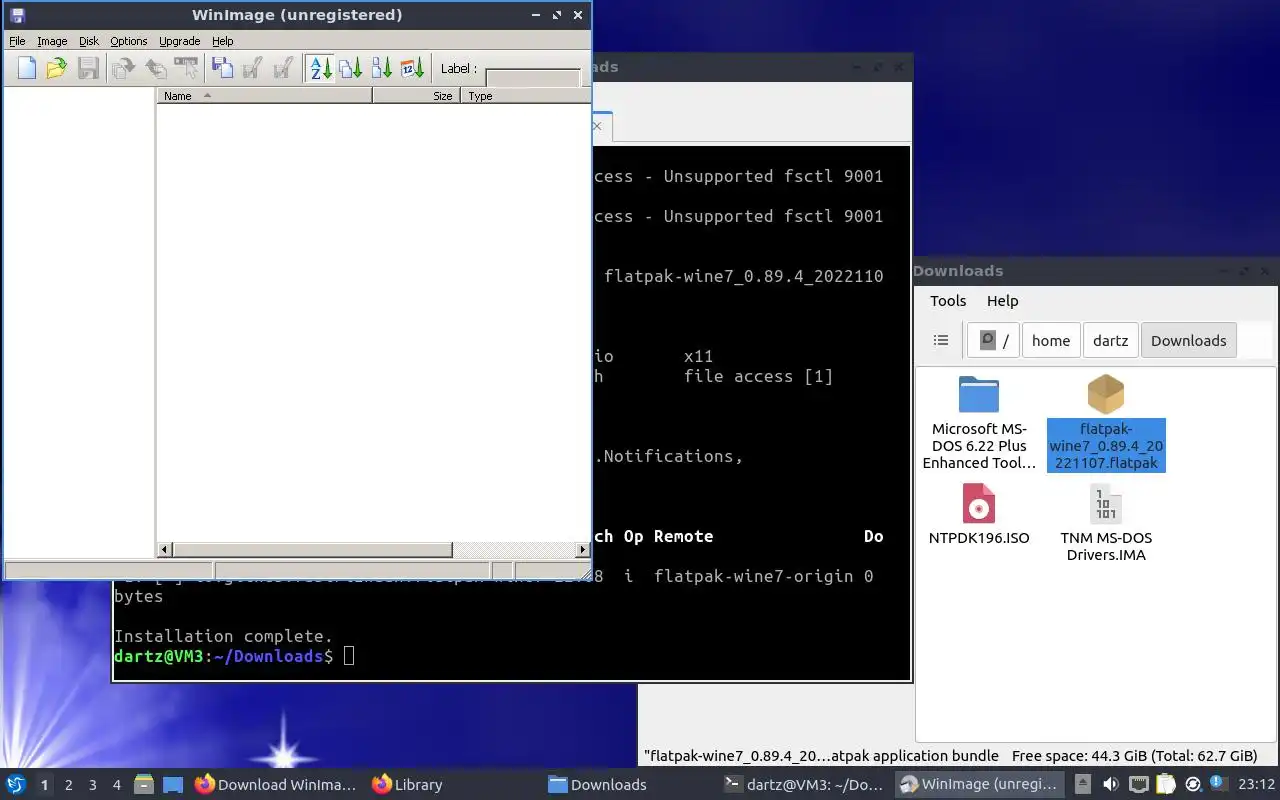Image resolution: width=1280 pixels, height=800 pixels.
Task: Switch to the 'Download WinIma...' Firefox taskbar entry
Action: pos(276,785)
